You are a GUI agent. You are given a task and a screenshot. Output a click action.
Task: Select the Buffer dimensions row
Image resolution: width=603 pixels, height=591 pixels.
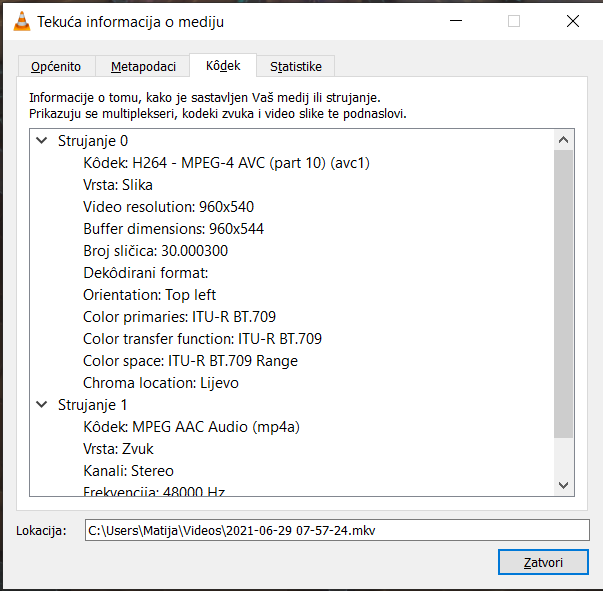173,229
